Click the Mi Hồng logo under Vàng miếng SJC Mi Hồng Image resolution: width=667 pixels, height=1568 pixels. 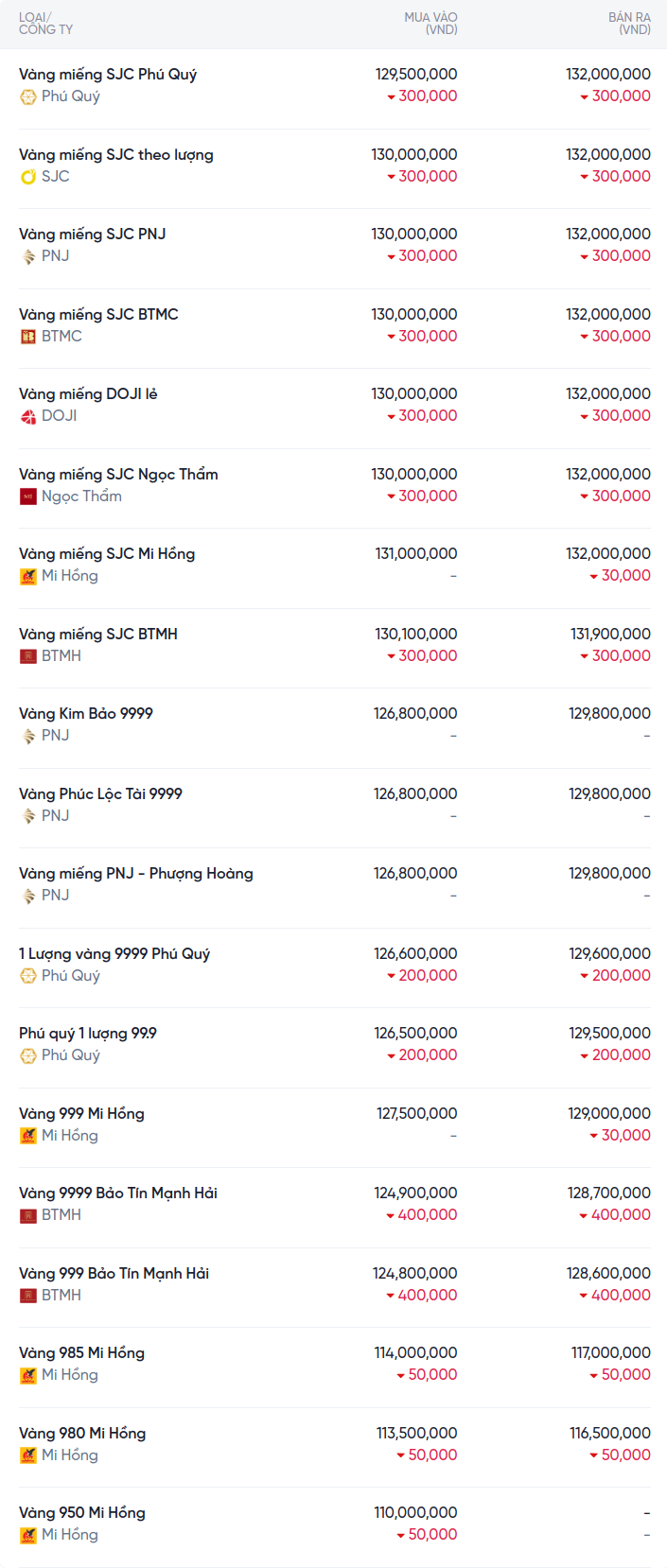point(28,576)
